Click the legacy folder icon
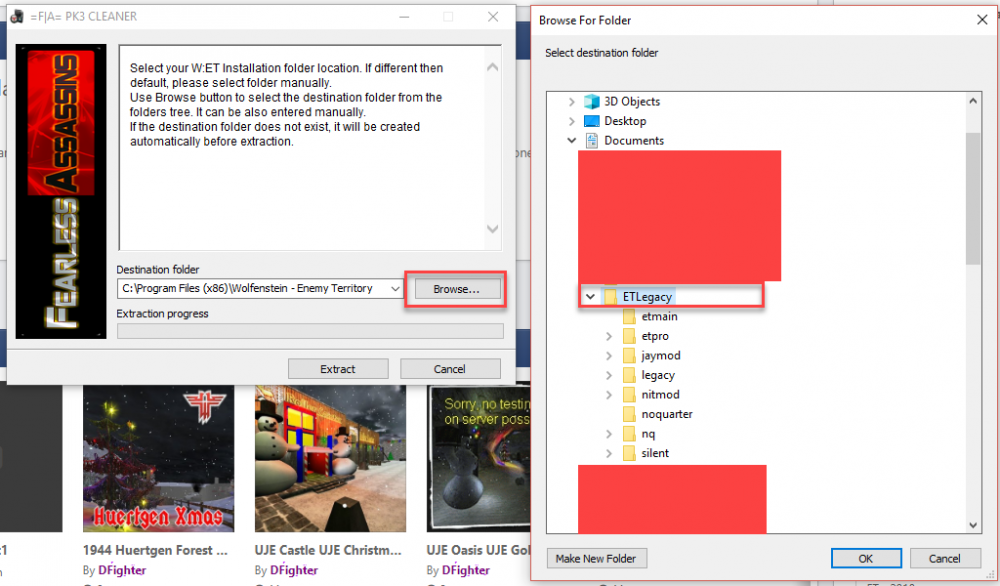The image size is (1000, 586). click(x=629, y=375)
